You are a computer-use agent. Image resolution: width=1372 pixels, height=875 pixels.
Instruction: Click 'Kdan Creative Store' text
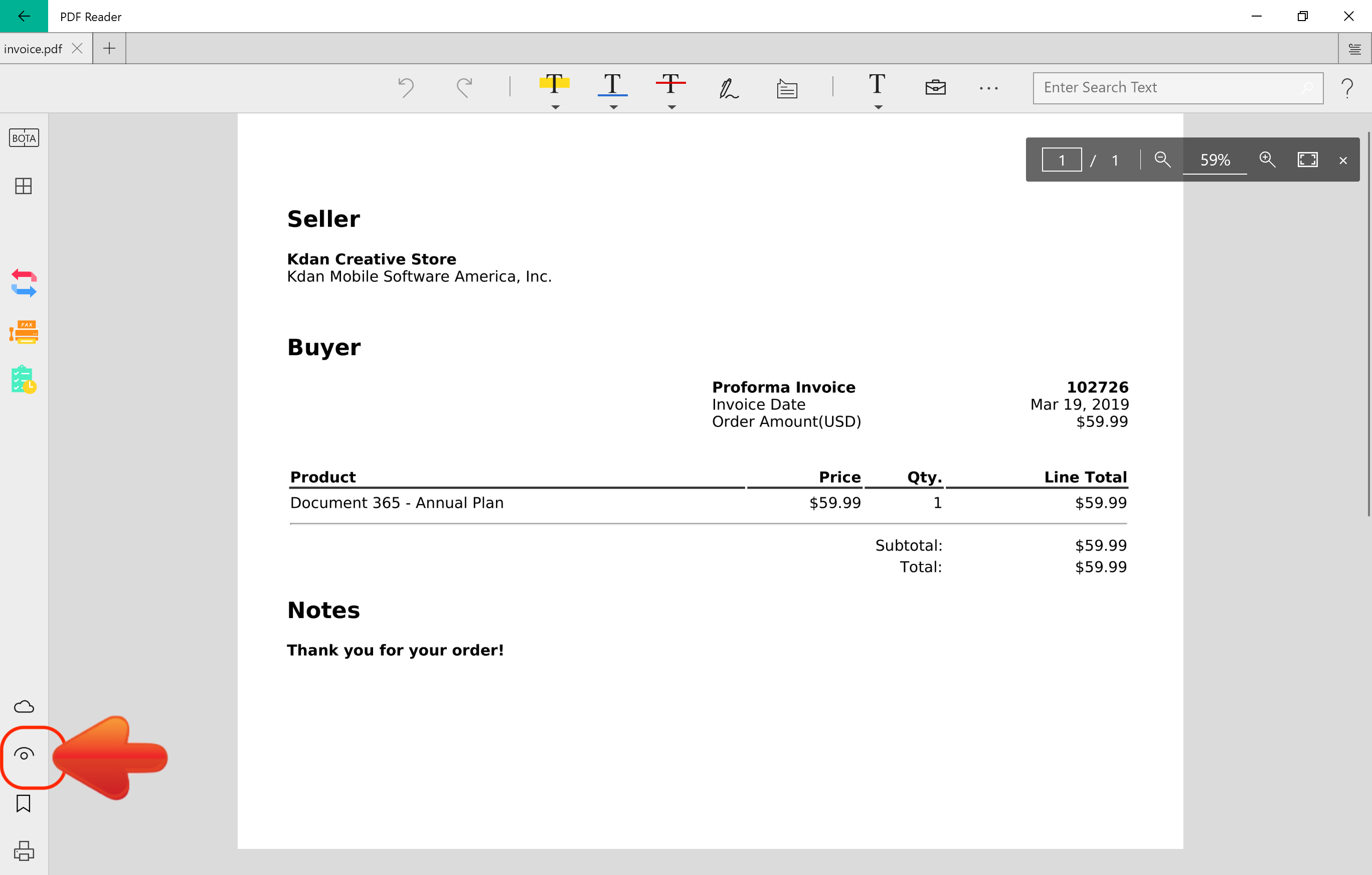(x=372, y=259)
